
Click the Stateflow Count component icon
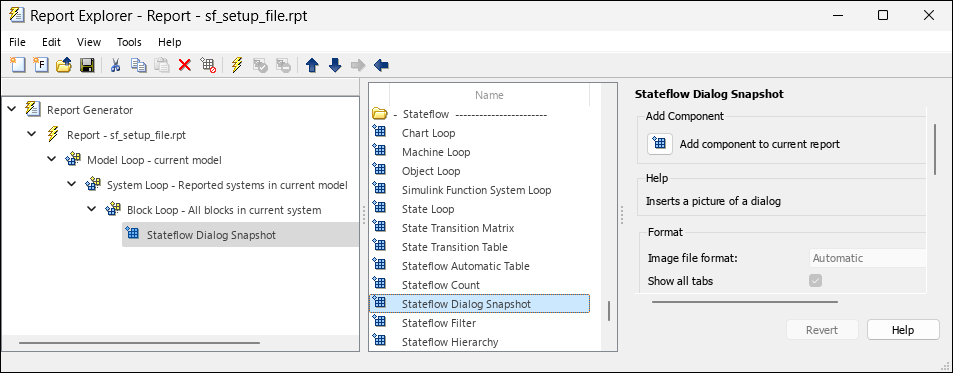[379, 284]
